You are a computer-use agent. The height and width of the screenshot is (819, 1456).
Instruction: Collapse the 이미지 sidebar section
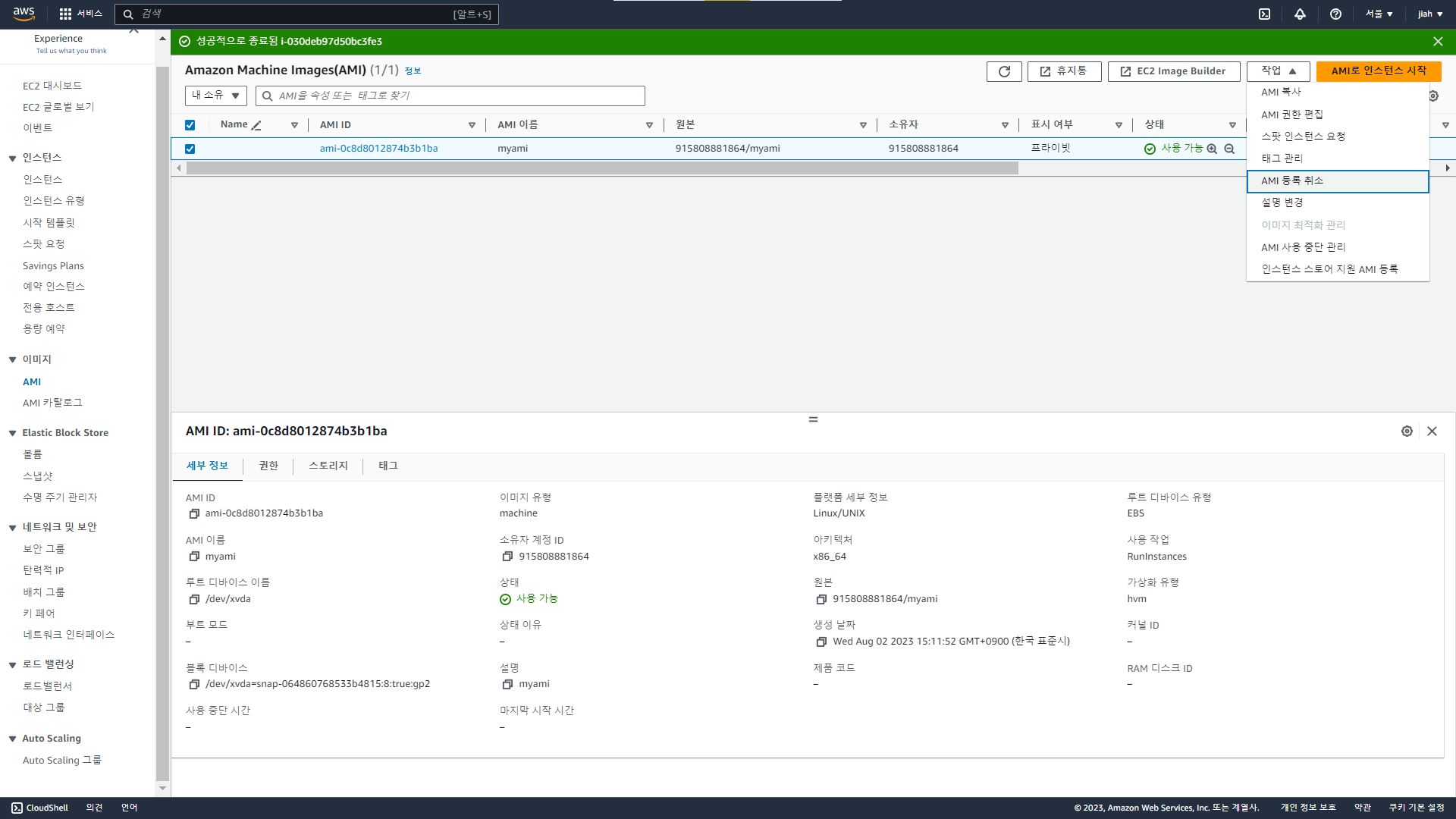click(x=12, y=359)
